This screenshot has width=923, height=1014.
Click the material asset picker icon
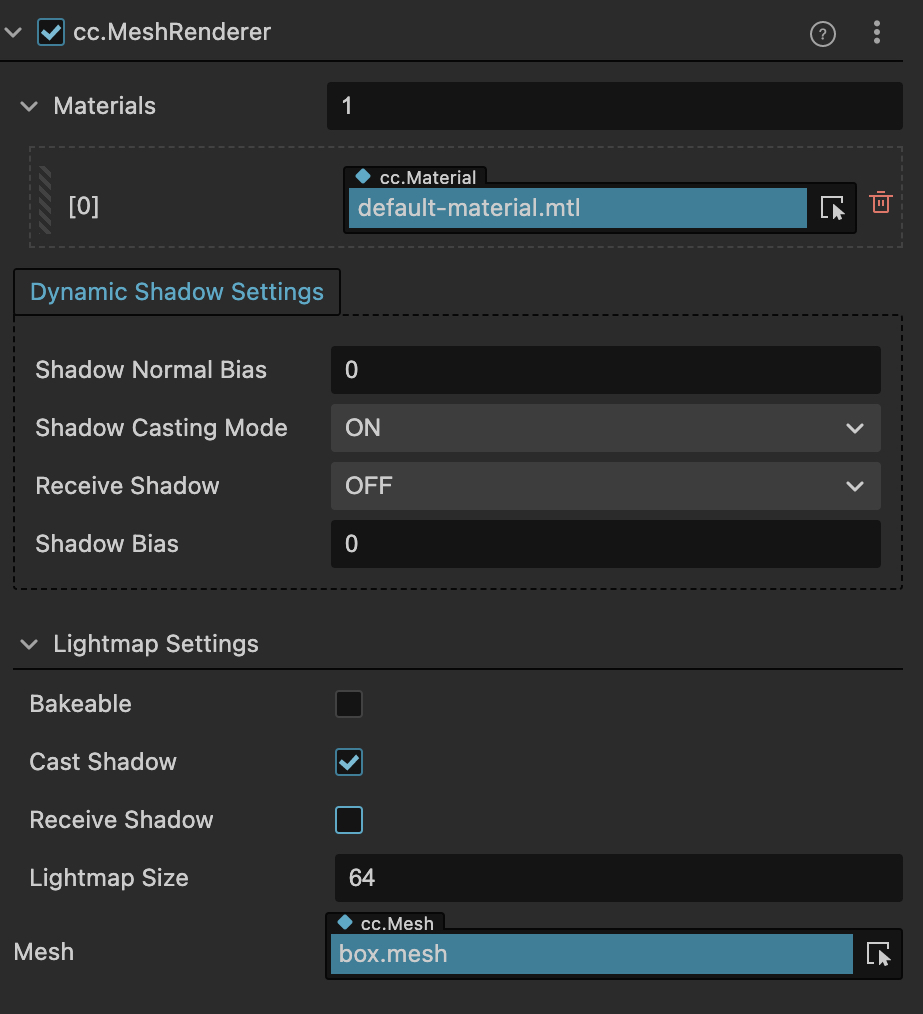[x=832, y=208]
